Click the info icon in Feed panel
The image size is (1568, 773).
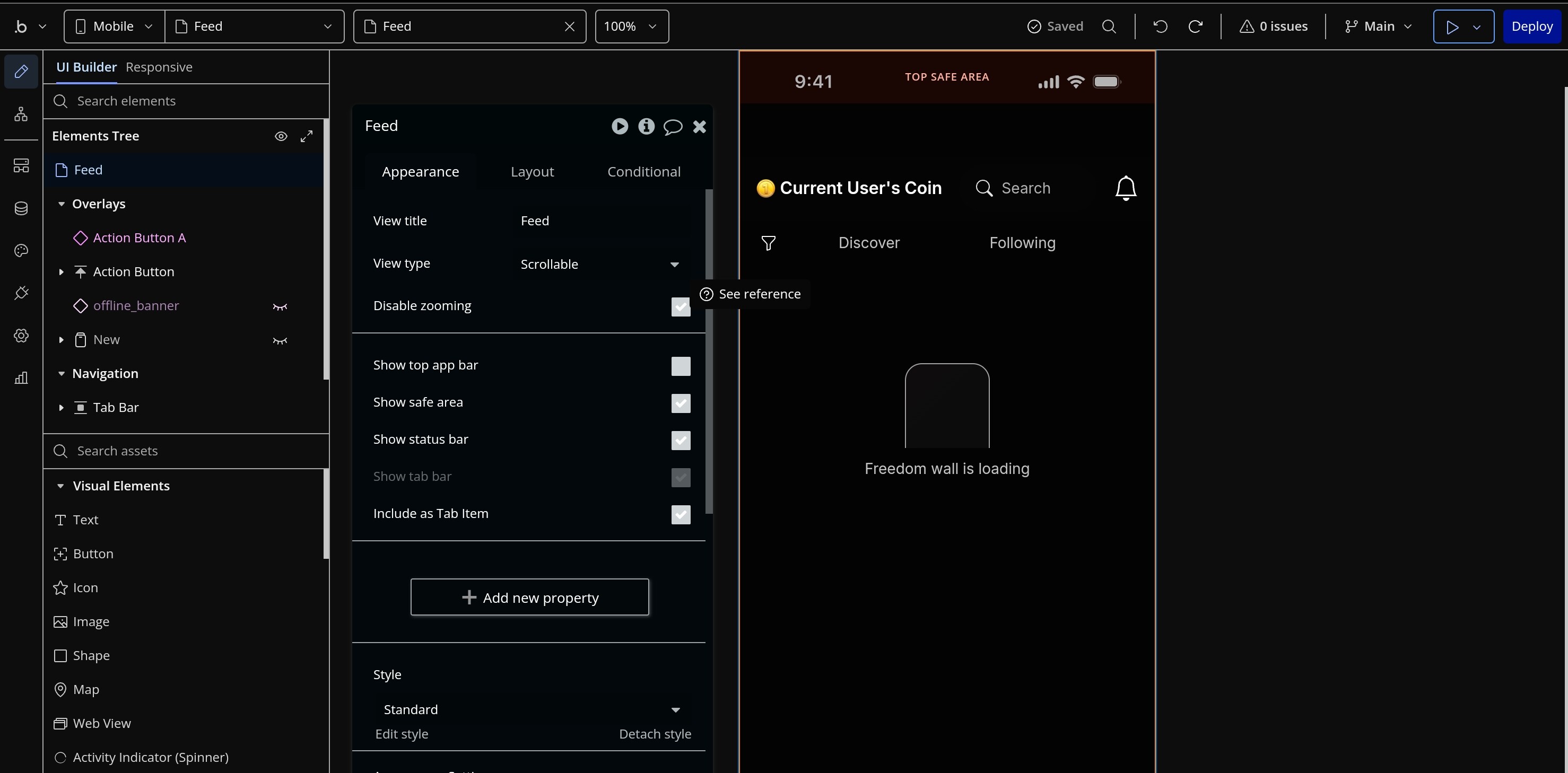646,126
